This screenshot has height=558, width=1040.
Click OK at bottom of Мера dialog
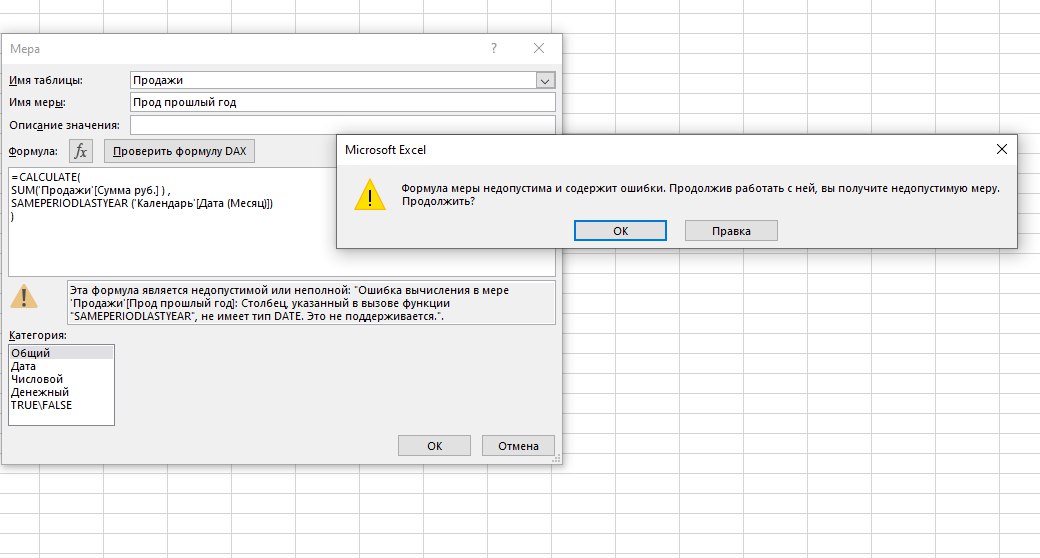pos(434,446)
